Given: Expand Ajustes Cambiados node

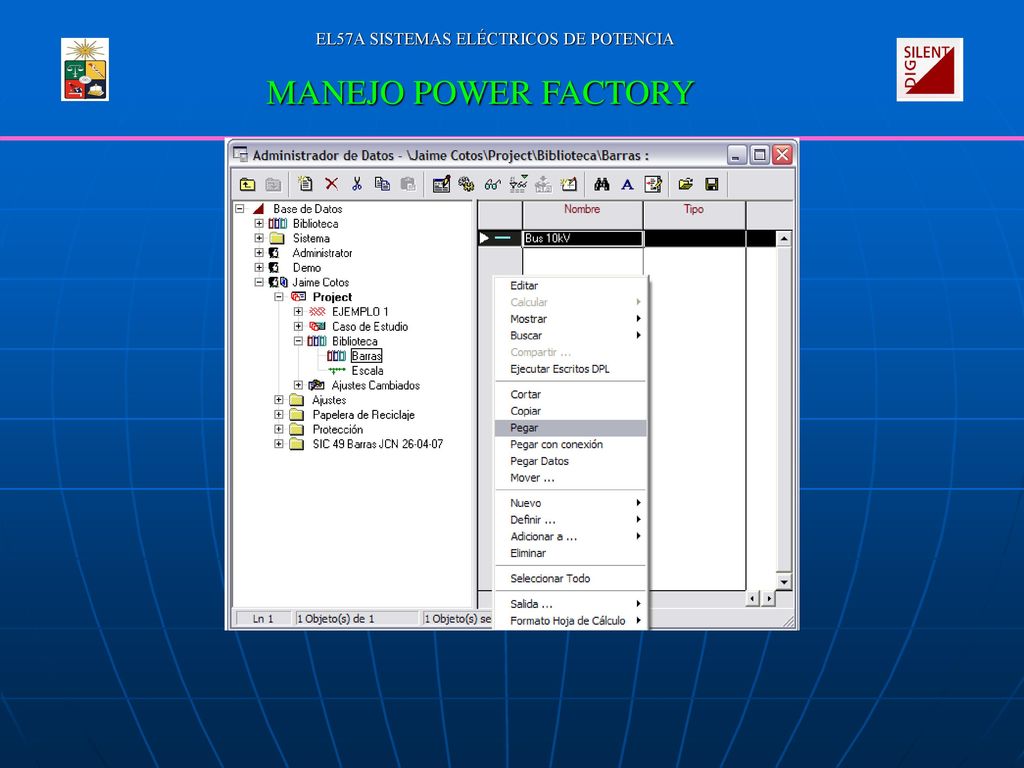Looking at the screenshot, I should pos(298,385).
